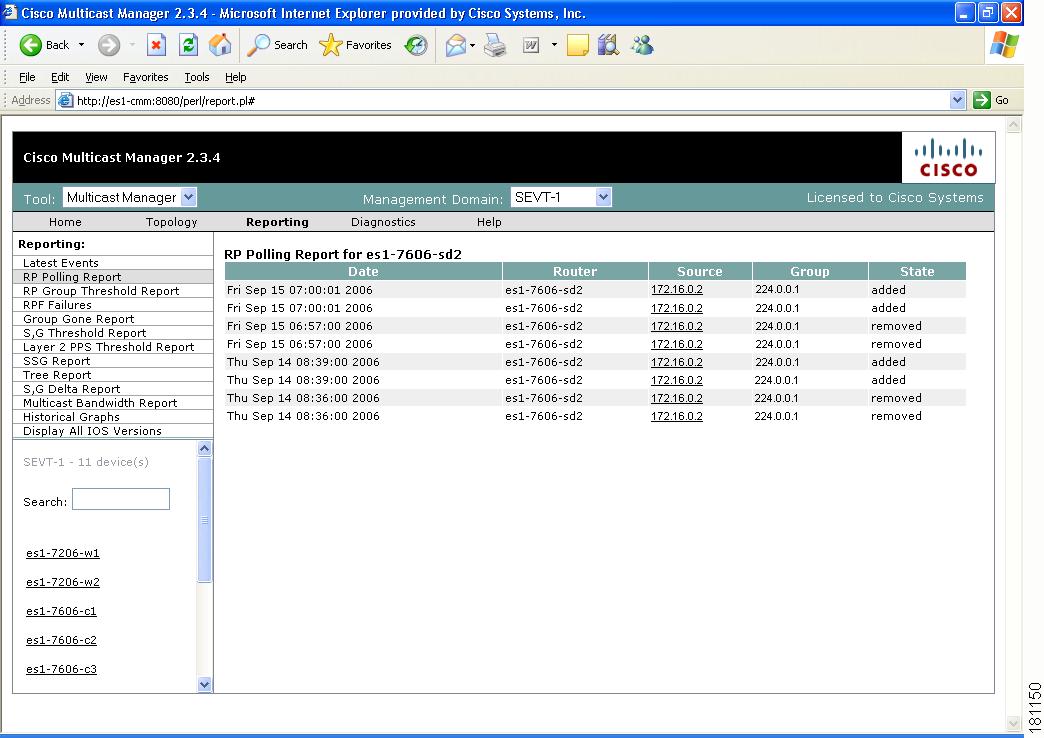The height and width of the screenshot is (738, 1044).
Task: Go to the Home navigation tab
Action: click(65, 222)
